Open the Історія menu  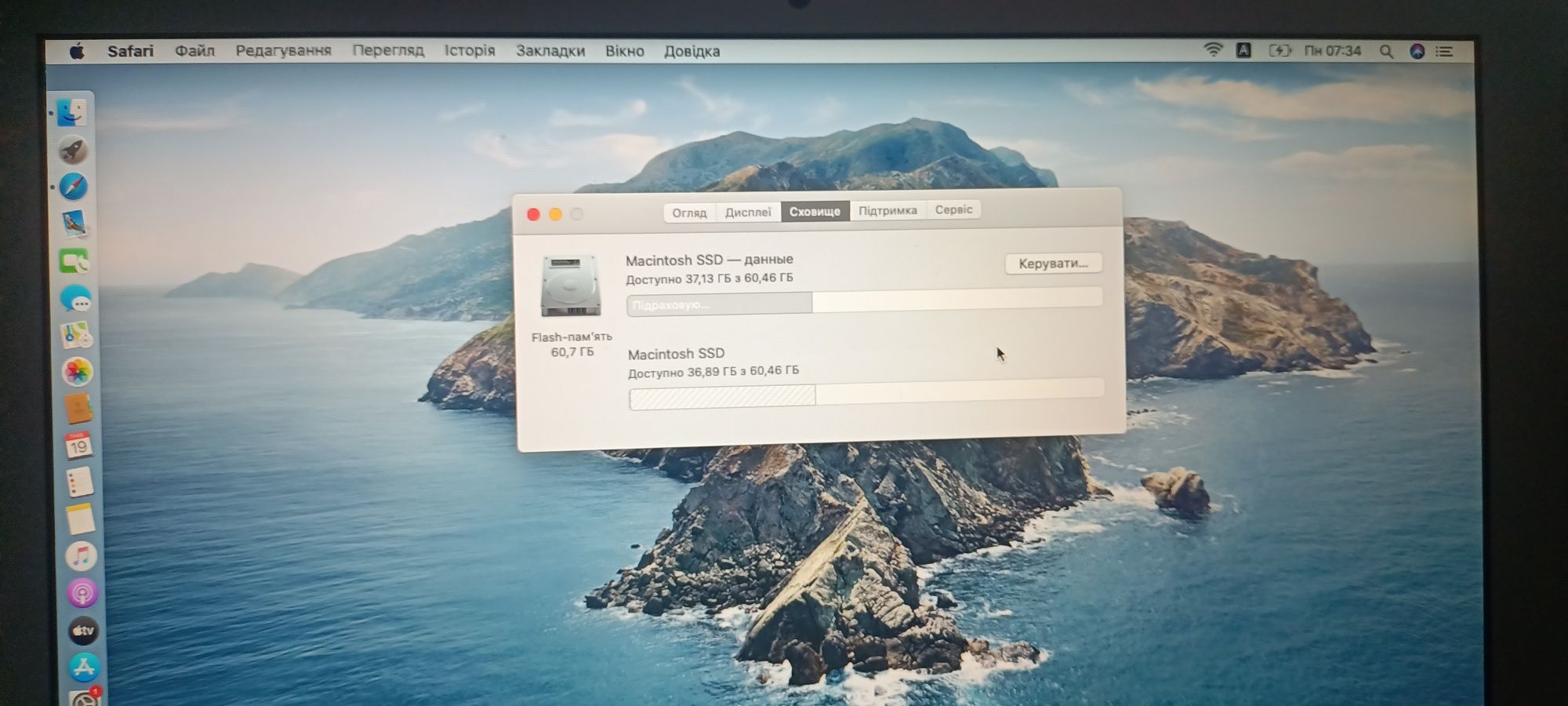tap(470, 51)
